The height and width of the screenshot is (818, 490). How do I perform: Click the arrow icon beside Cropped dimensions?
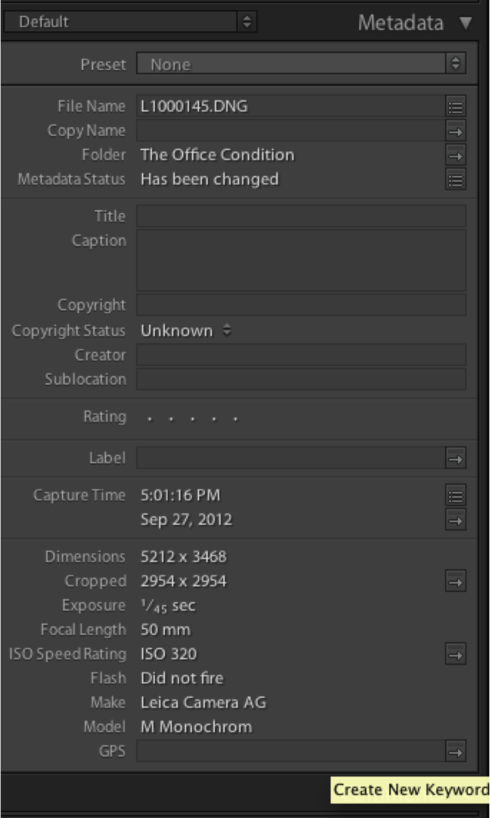[x=456, y=581]
